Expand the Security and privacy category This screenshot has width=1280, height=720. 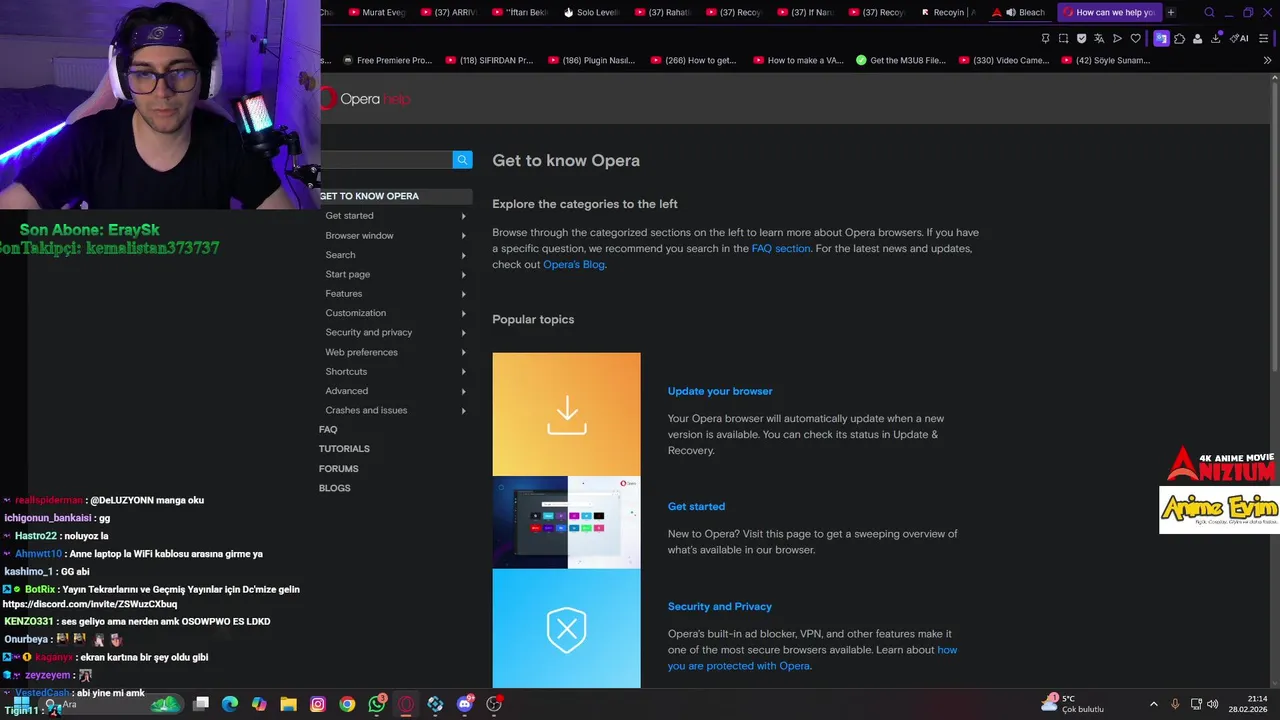(394, 332)
